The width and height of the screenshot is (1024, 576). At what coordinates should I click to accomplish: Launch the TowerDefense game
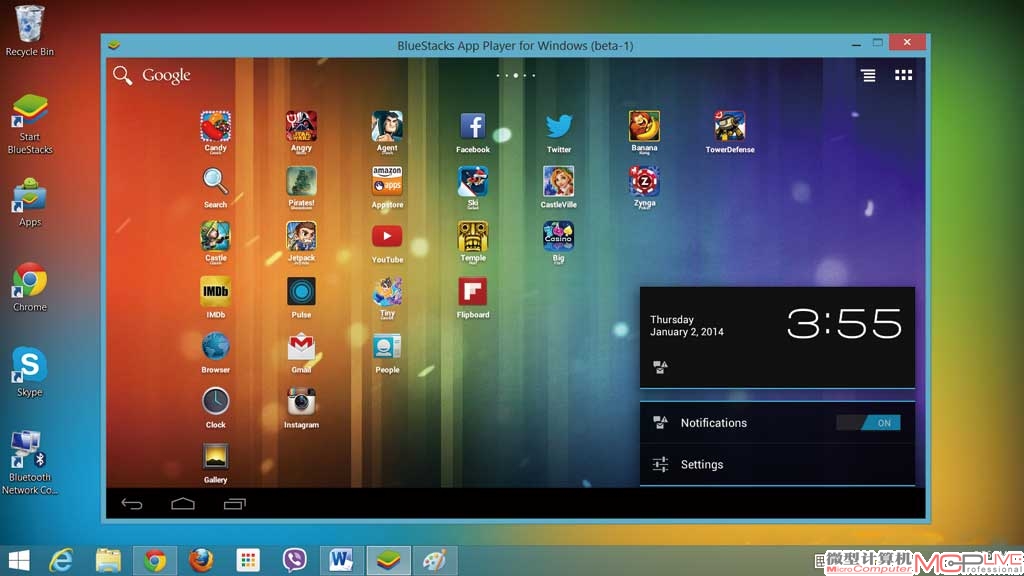pyautogui.click(x=730, y=127)
